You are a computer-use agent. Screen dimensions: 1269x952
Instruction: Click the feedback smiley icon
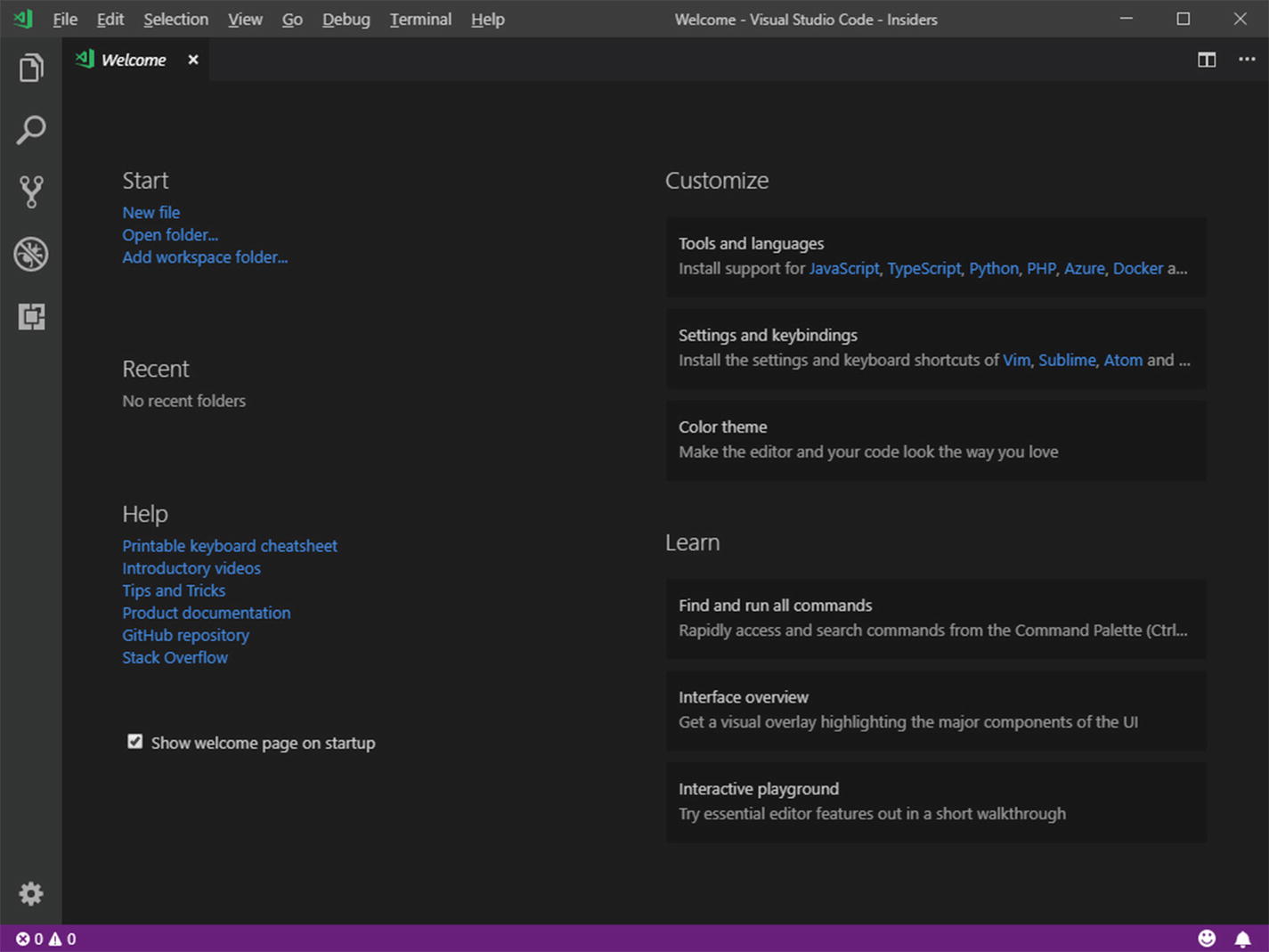pos(1207,939)
